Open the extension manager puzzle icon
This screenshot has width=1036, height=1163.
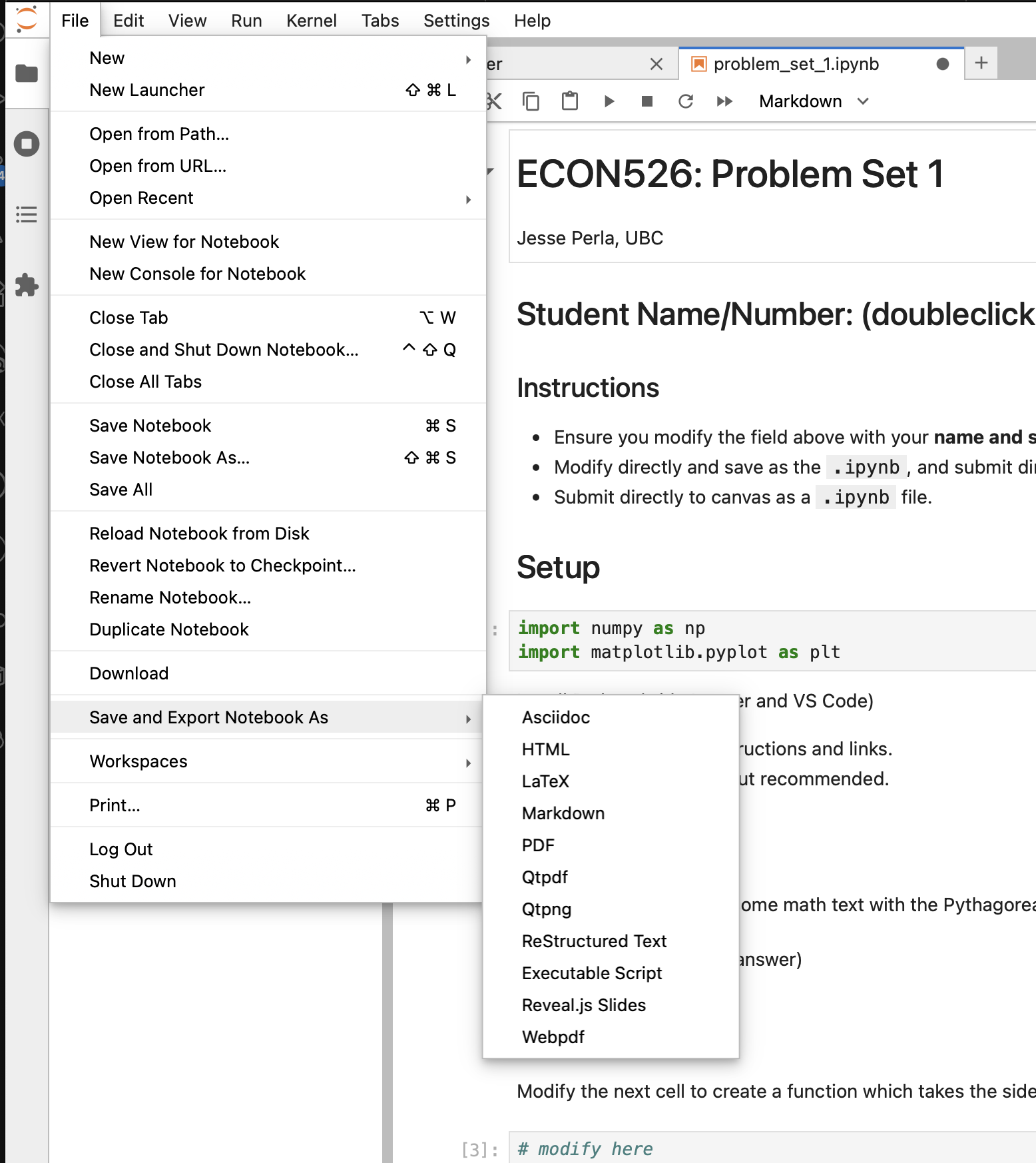[27, 285]
